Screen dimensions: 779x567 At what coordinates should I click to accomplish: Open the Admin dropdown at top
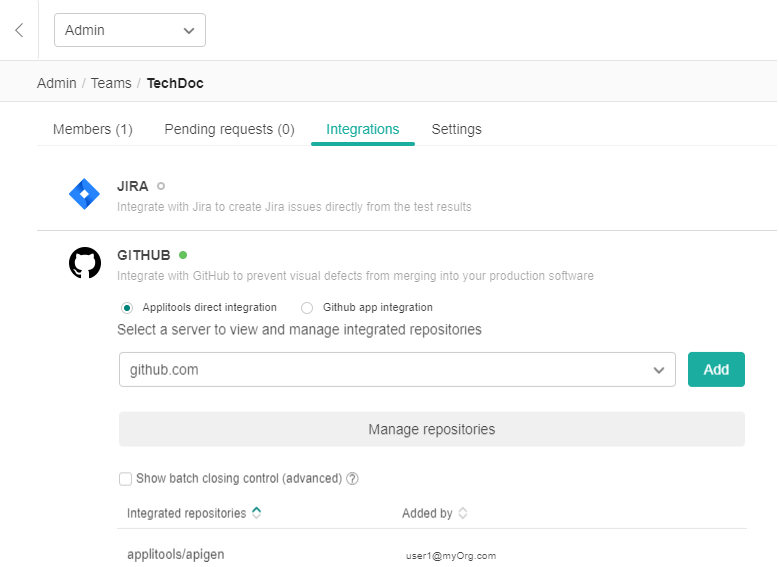[x=129, y=30]
